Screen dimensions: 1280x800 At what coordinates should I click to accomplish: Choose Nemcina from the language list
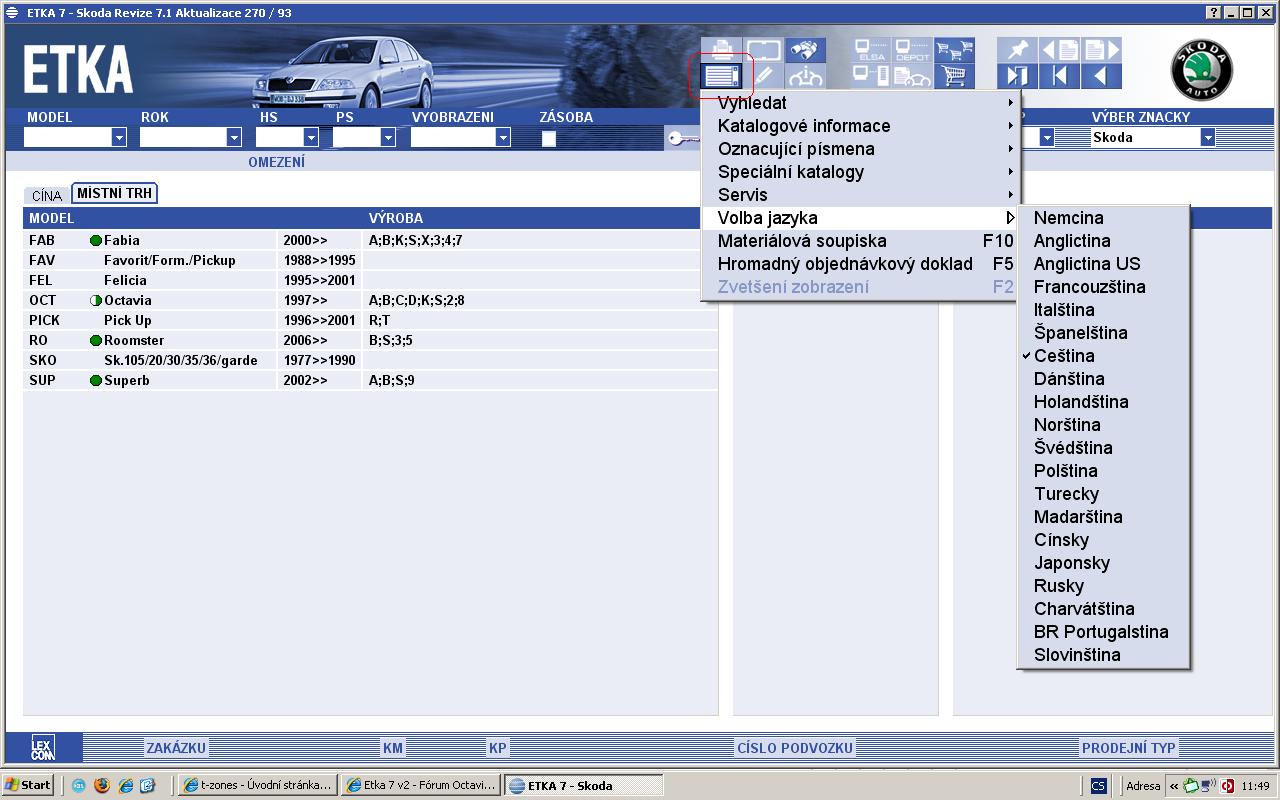click(1068, 218)
